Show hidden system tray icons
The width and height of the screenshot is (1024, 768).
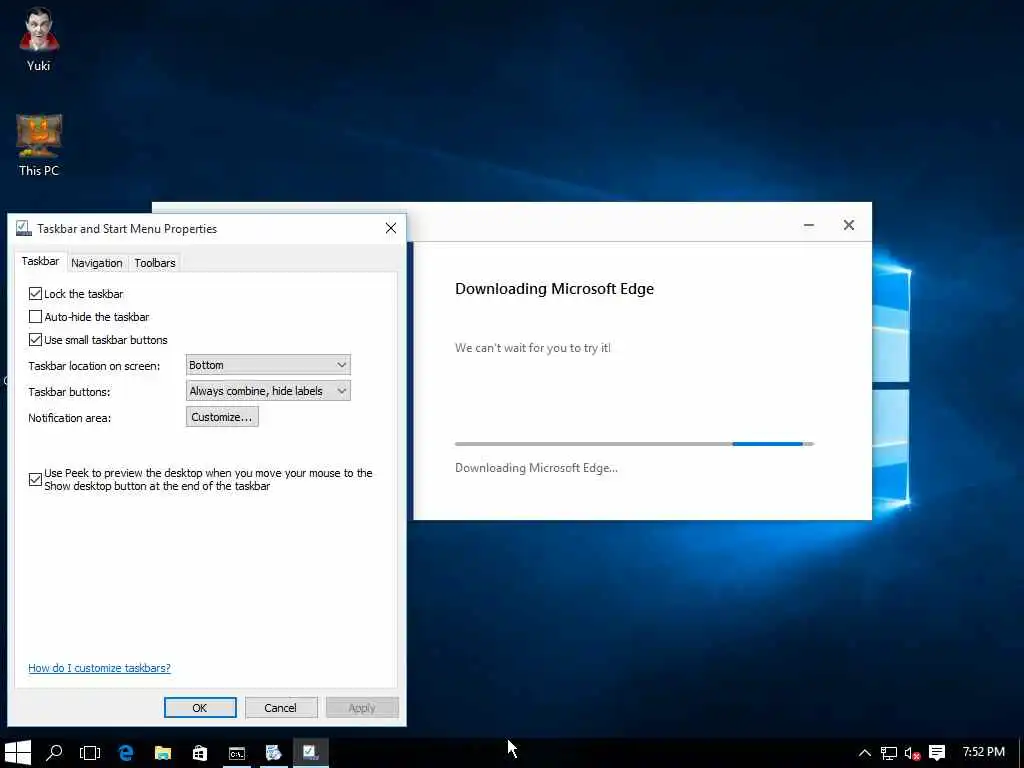tap(865, 753)
